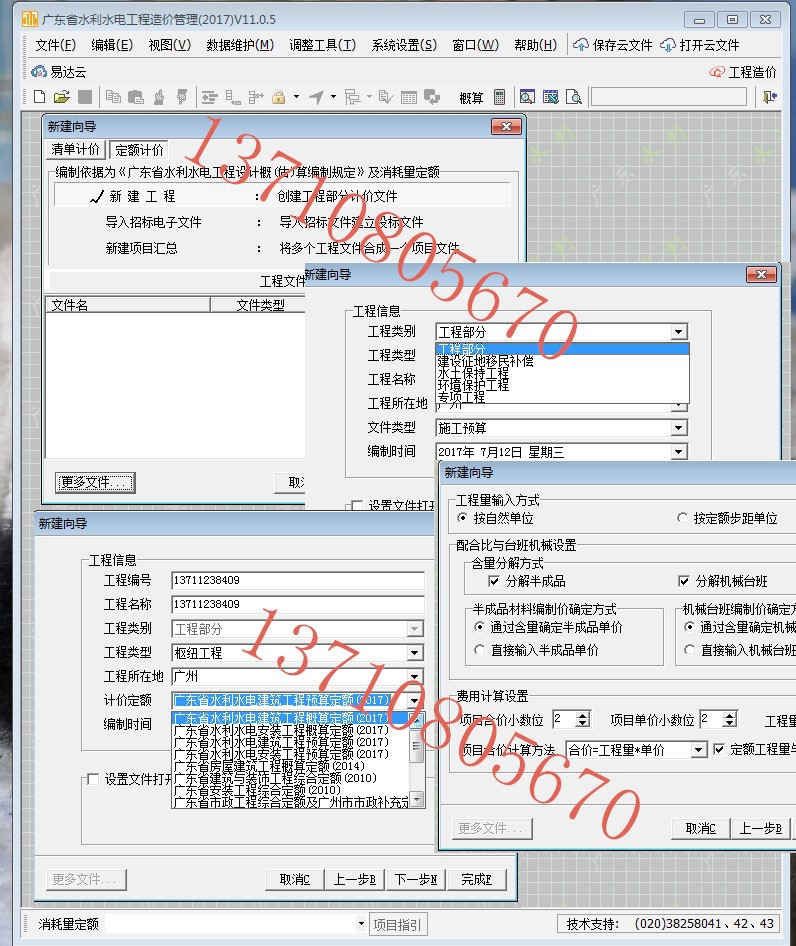
Task: Click 打开云文件 cloud download icon
Action: [667, 45]
